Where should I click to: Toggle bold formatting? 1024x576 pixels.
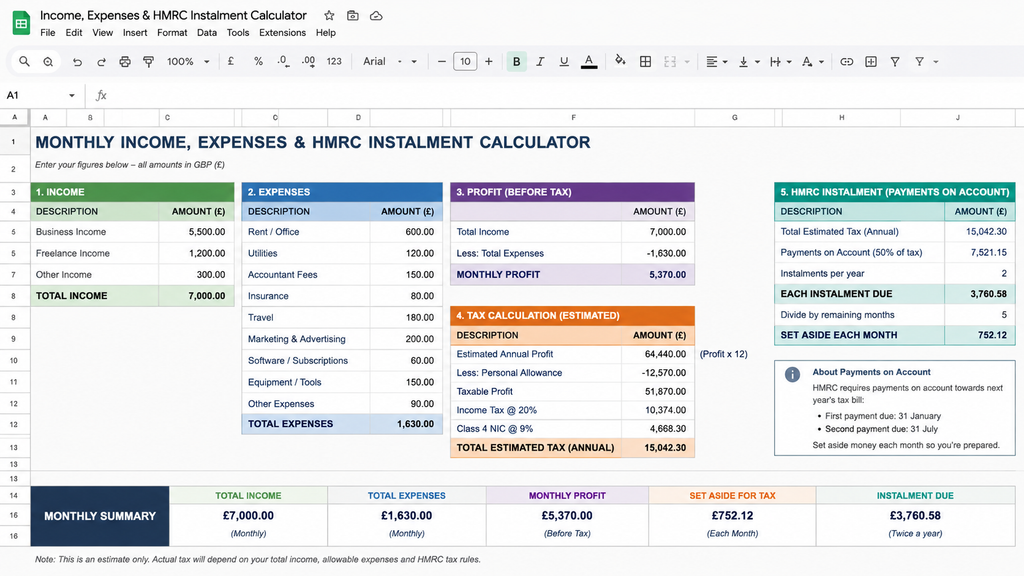(517, 61)
